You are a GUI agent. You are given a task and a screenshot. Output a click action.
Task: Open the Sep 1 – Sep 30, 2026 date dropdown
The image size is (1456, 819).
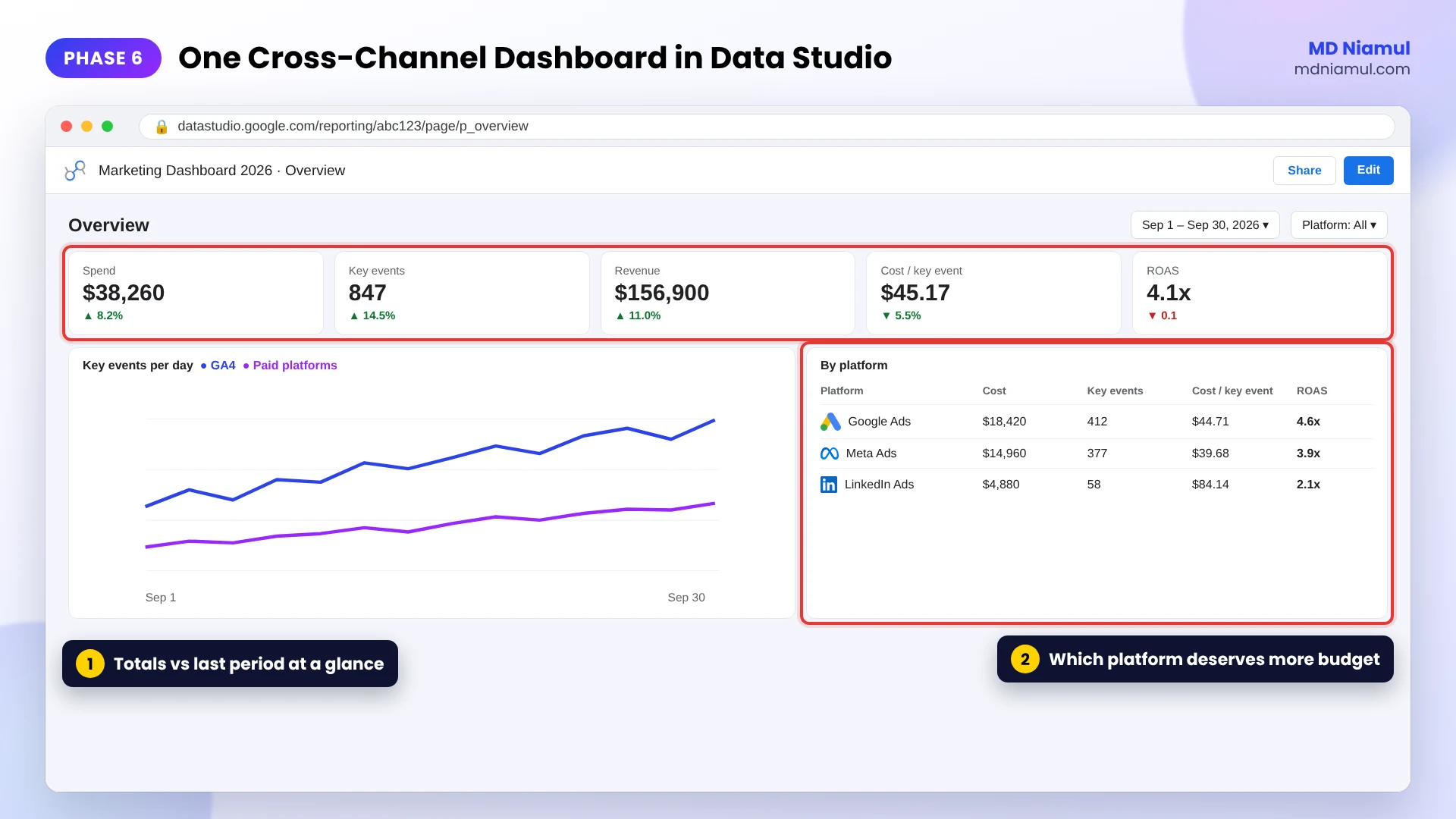pos(1205,225)
